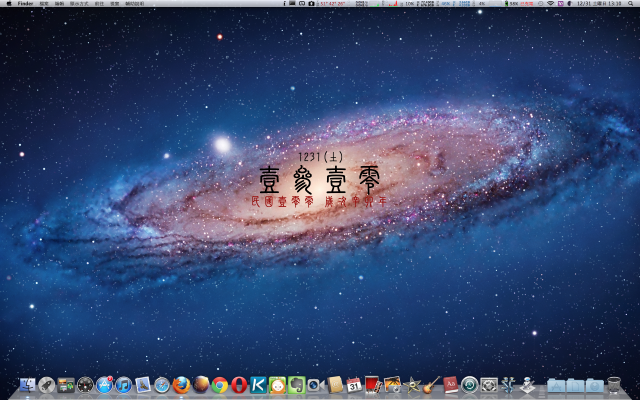The image size is (640, 400).
Task: Open the Wi-Fi status menu
Action: point(550,3)
